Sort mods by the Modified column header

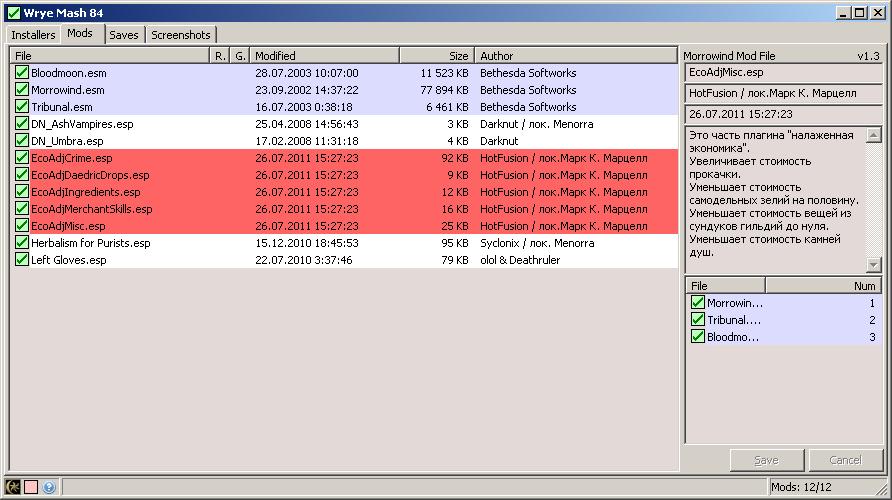pyautogui.click(x=323, y=56)
